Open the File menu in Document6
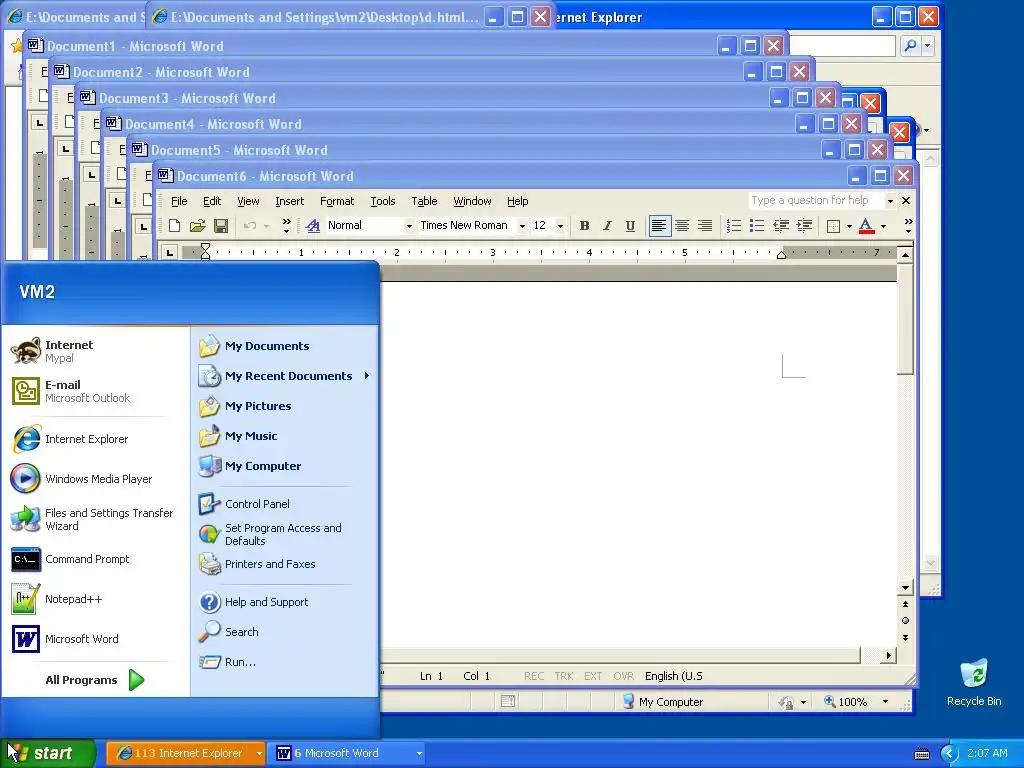The width and height of the screenshot is (1024, 768). pyautogui.click(x=179, y=201)
